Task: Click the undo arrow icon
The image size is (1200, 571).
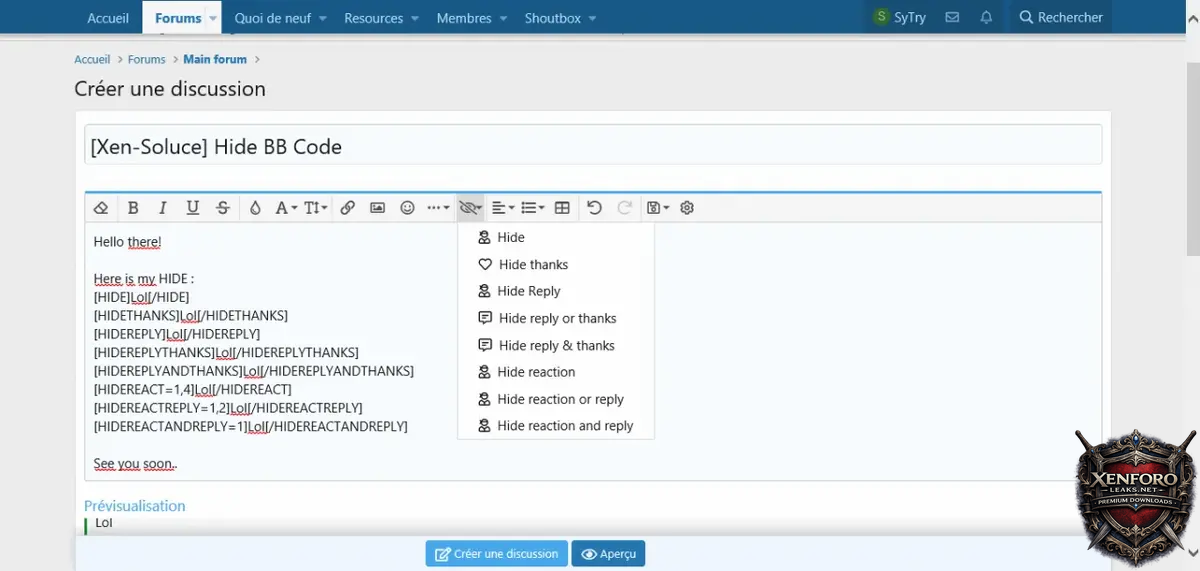Action: pyautogui.click(x=594, y=208)
